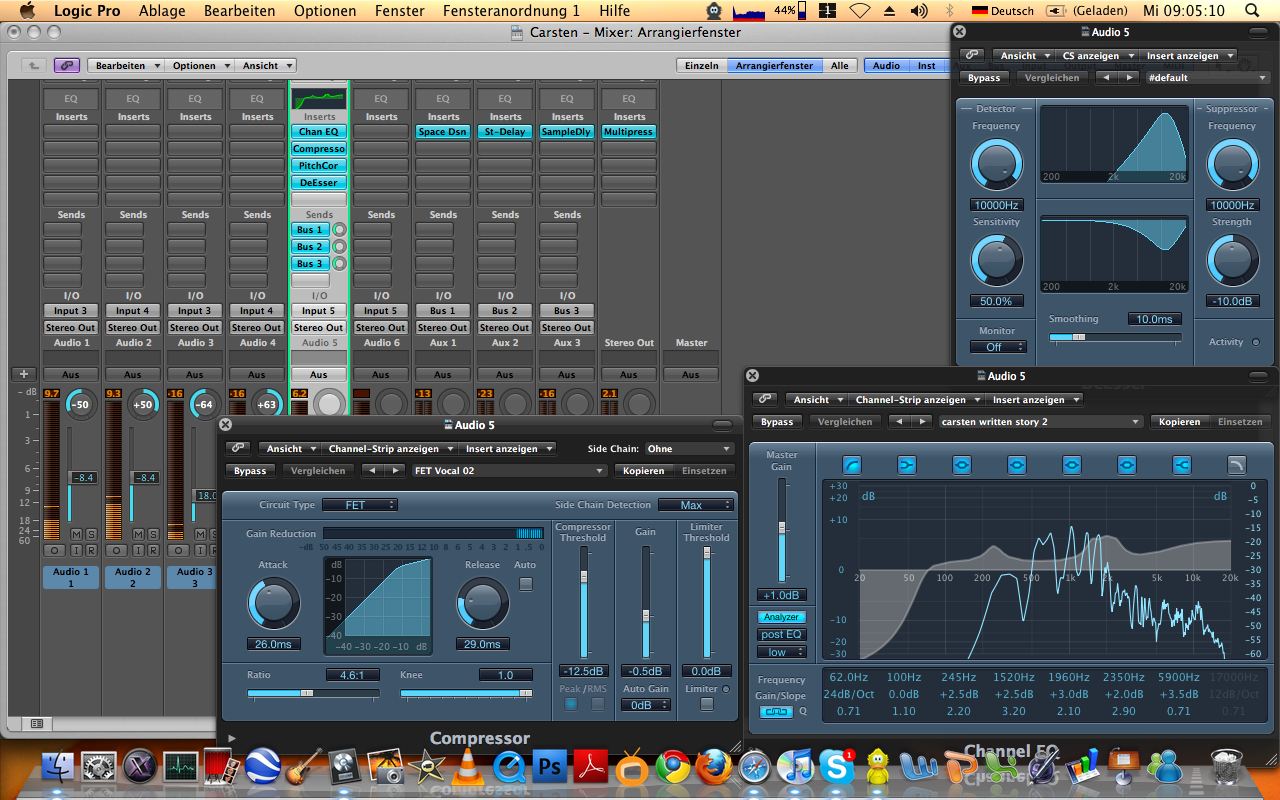Launch VLC cone icon in Dock

[466, 767]
